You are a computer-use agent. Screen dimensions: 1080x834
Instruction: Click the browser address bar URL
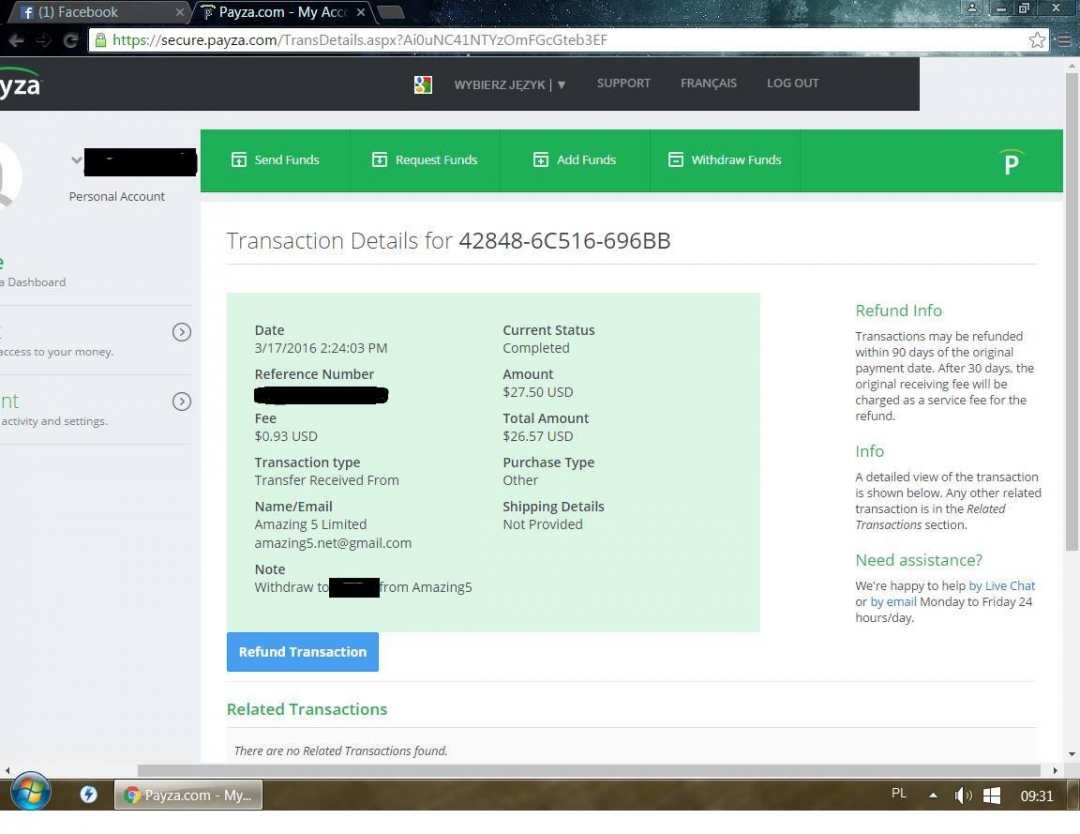400,41
